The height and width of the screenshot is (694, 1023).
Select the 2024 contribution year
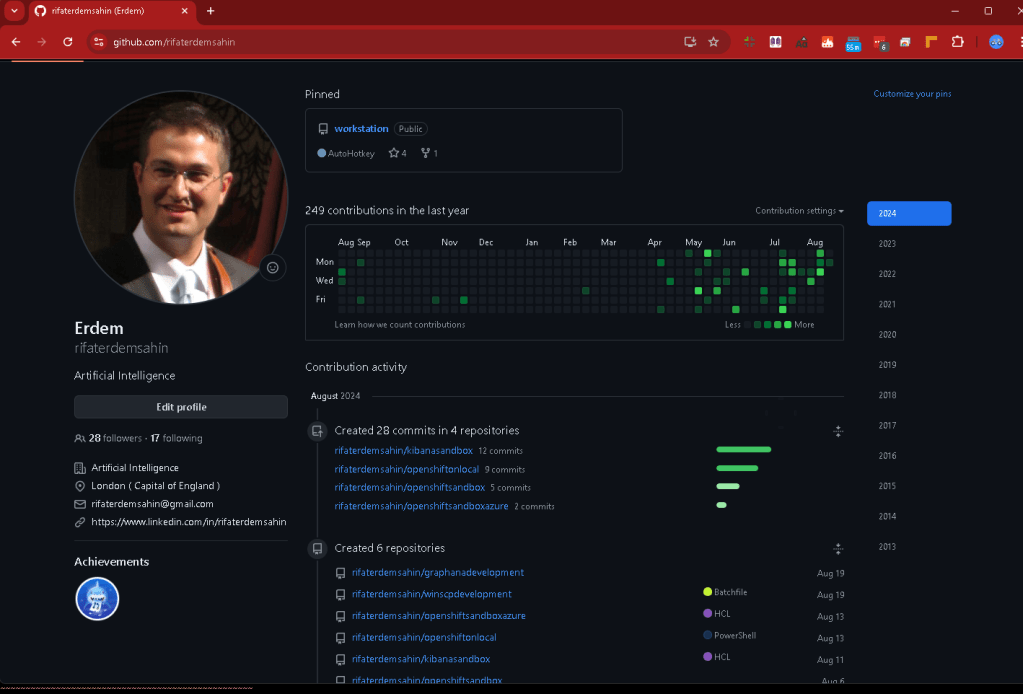[909, 213]
